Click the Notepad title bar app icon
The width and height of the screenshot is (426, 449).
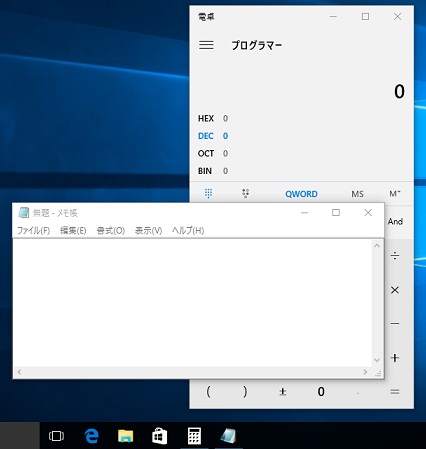point(23,213)
